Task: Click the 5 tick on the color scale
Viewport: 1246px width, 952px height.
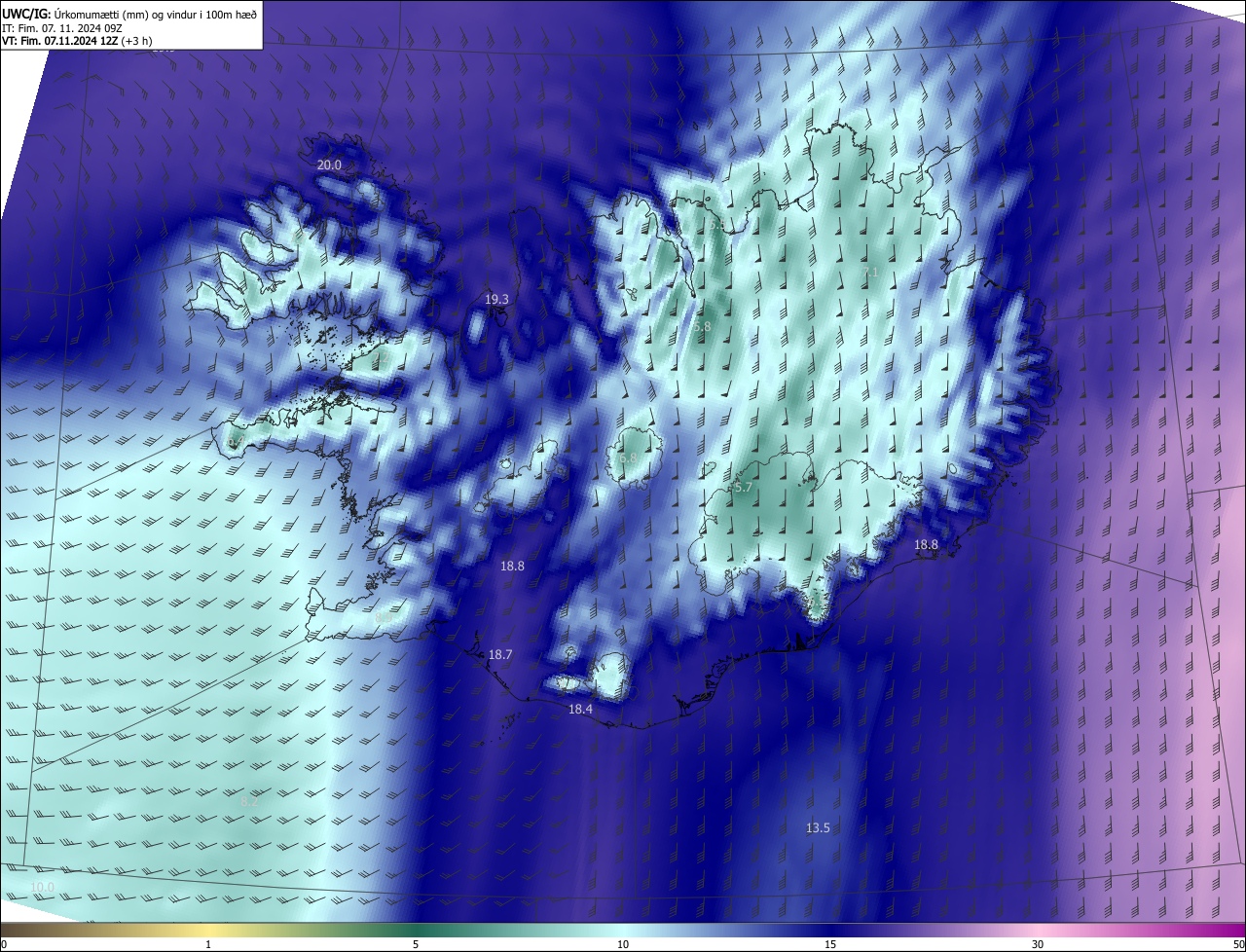Action: click(x=416, y=944)
